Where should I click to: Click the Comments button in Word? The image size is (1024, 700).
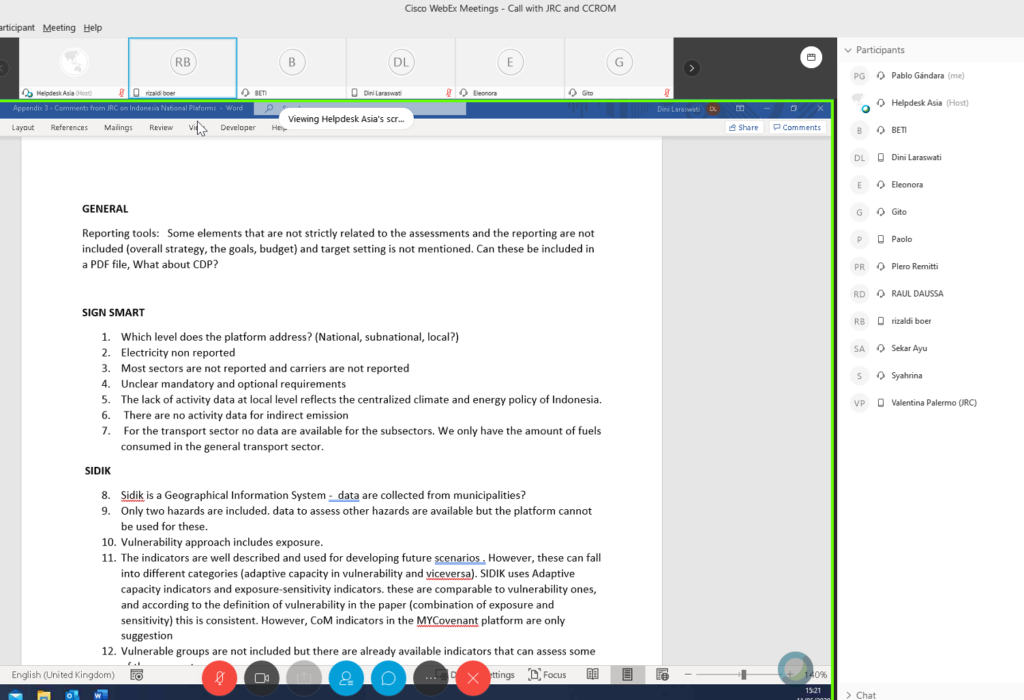[796, 128]
